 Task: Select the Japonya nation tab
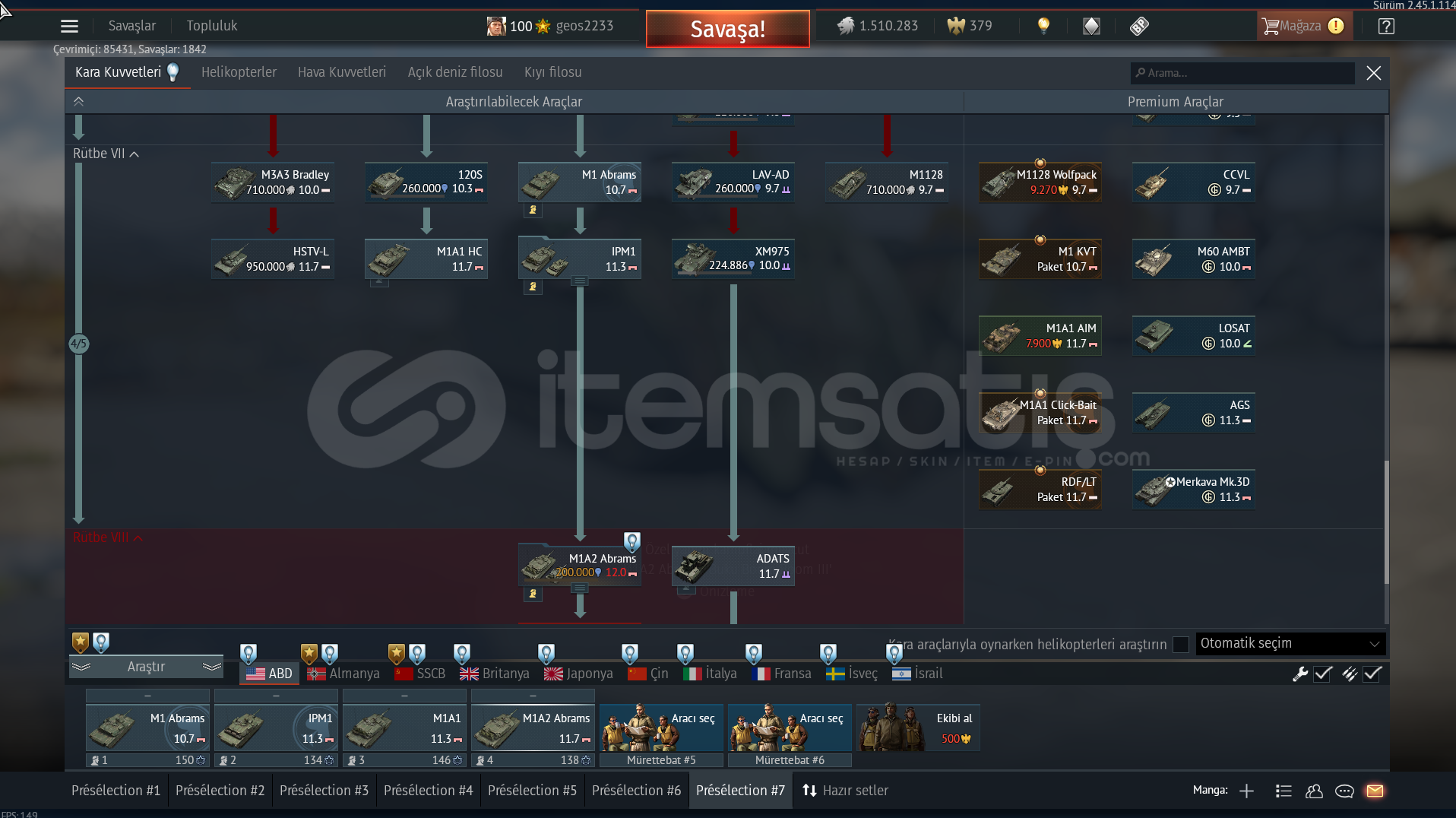click(578, 674)
